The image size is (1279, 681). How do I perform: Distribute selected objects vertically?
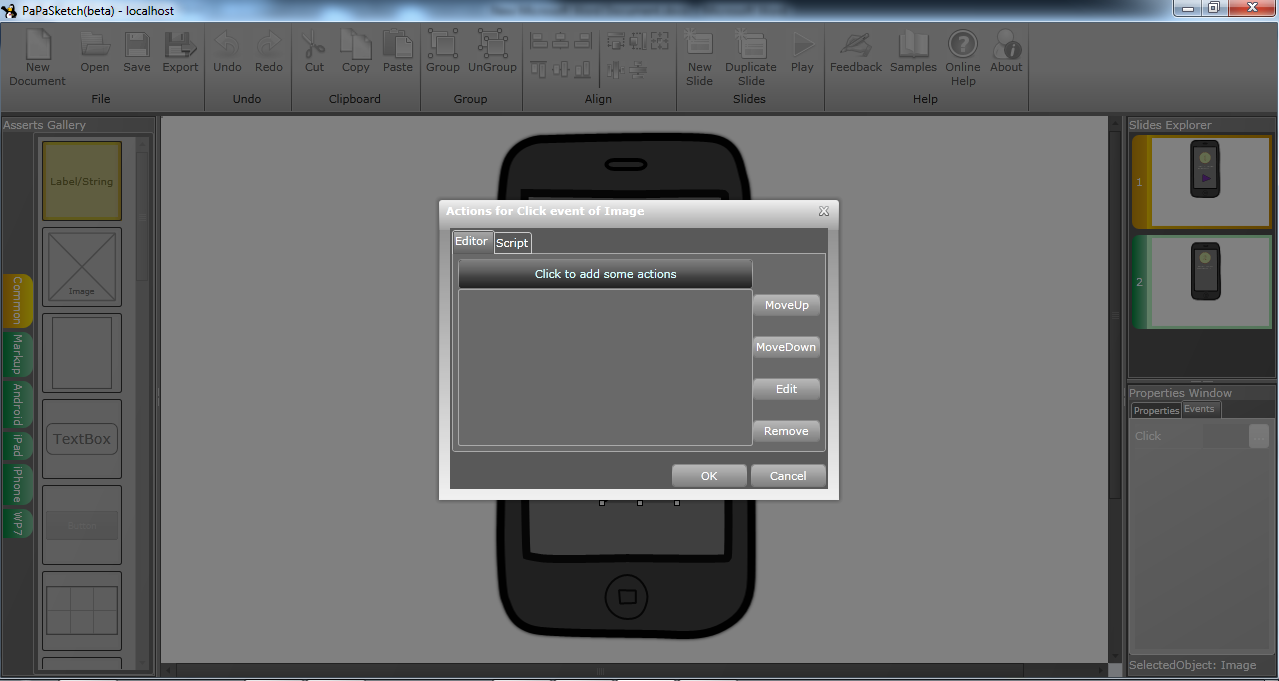coord(638,69)
